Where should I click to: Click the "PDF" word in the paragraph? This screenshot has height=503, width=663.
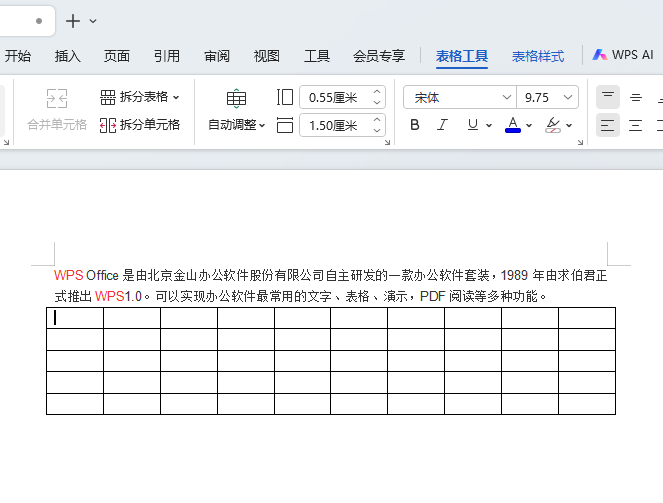(x=433, y=296)
